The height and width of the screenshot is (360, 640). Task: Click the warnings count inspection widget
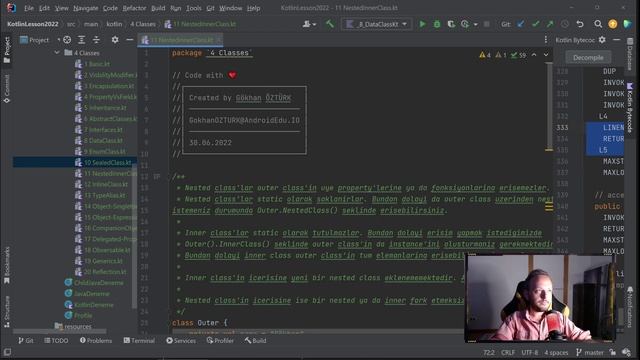click(502, 55)
